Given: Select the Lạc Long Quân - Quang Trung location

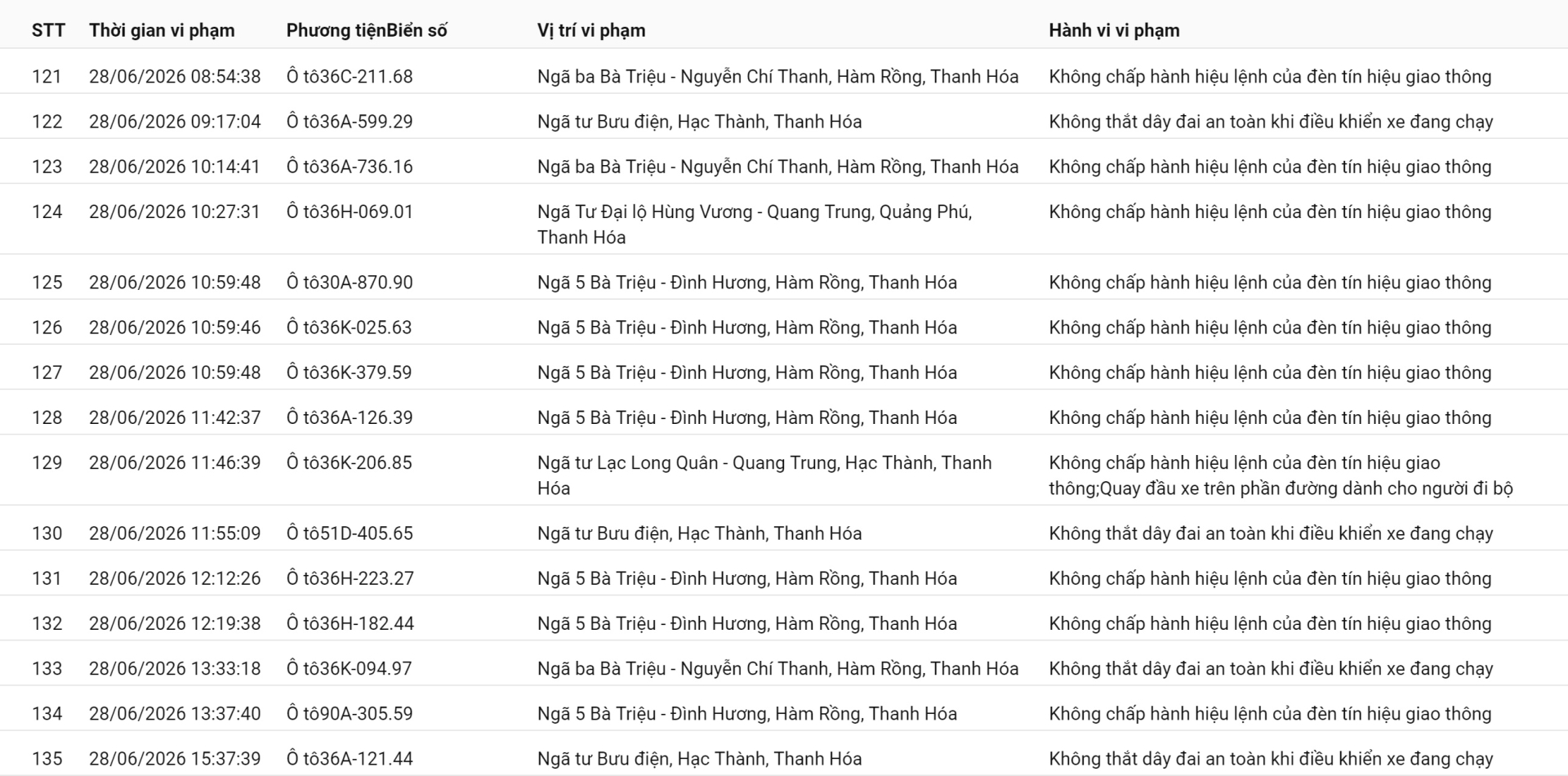Looking at the screenshot, I should (764, 475).
